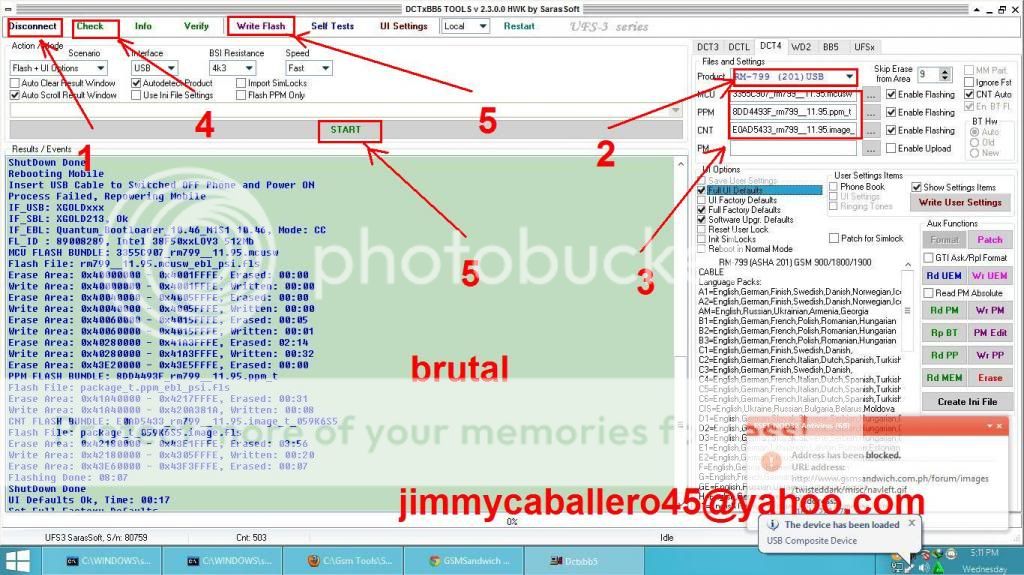This screenshot has width=1024, height=575.
Task: Click the Rd UEM button
Action: (x=944, y=276)
